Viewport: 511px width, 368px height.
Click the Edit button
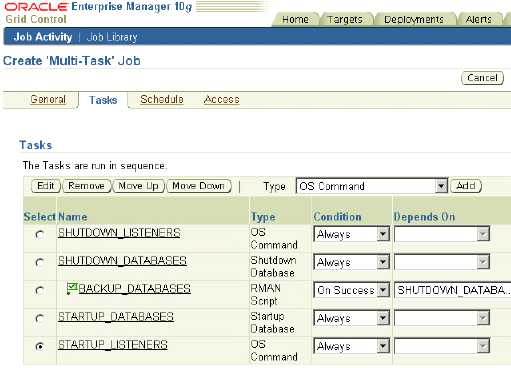click(x=46, y=186)
